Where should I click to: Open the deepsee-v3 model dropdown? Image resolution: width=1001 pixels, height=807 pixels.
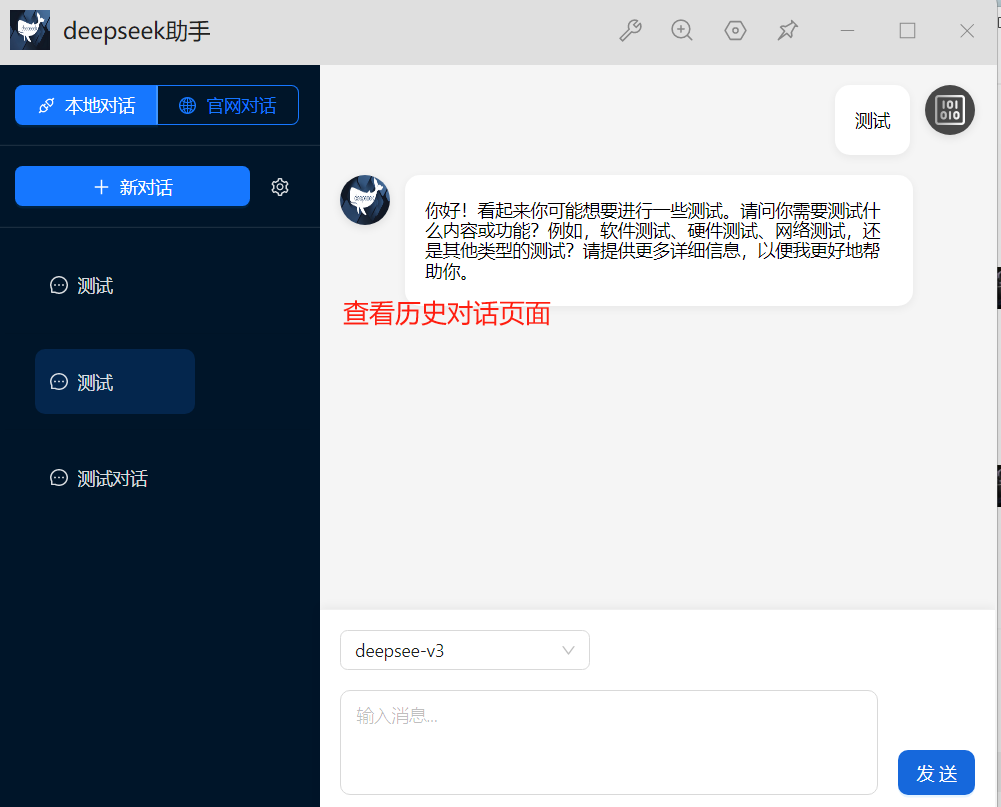click(465, 650)
